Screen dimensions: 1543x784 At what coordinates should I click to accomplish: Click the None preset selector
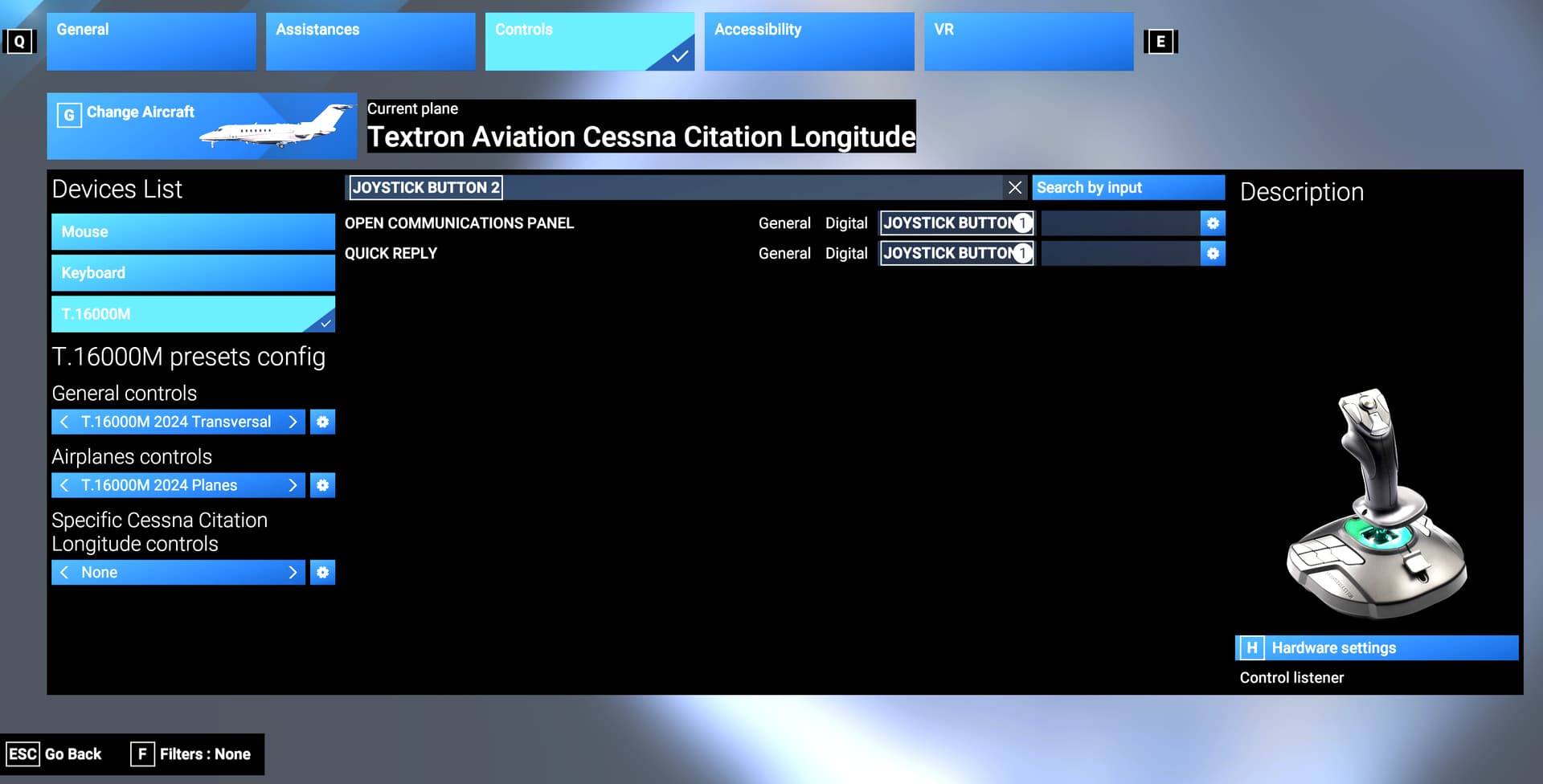(x=178, y=573)
